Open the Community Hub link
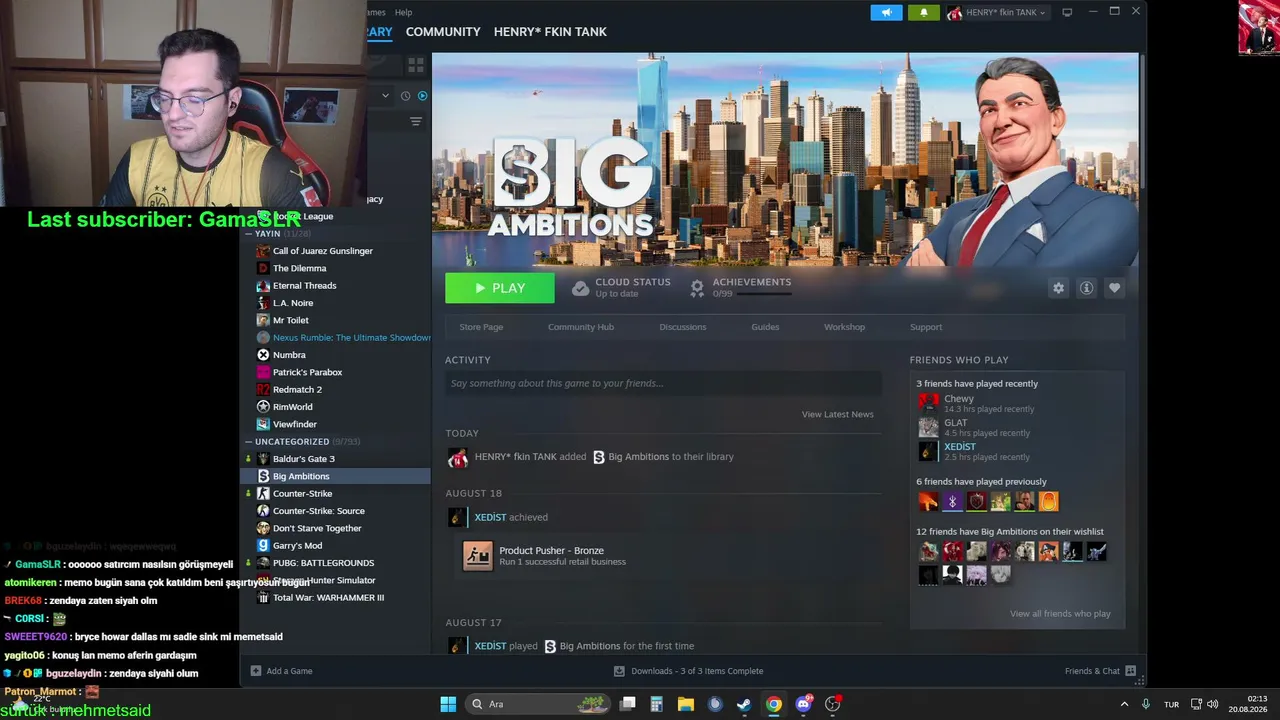The height and width of the screenshot is (720, 1280). pos(581,327)
